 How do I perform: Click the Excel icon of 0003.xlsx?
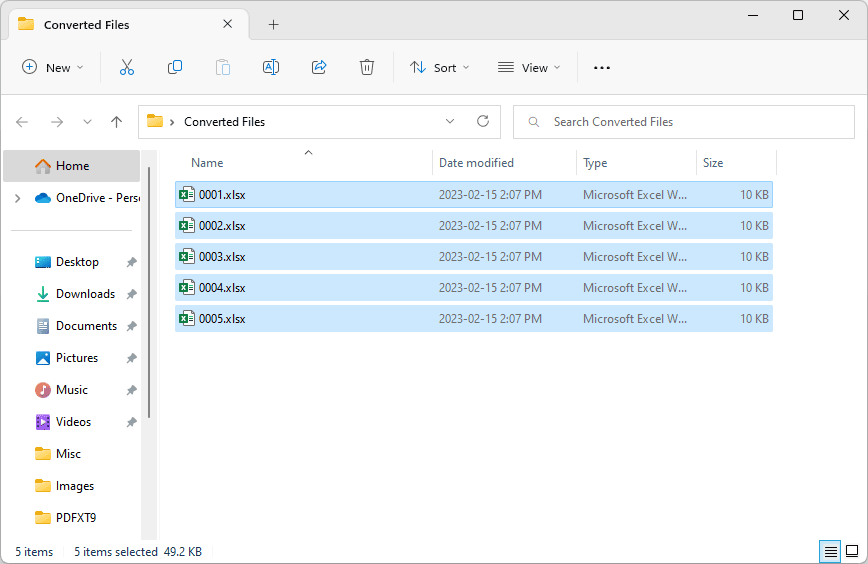[x=187, y=256]
